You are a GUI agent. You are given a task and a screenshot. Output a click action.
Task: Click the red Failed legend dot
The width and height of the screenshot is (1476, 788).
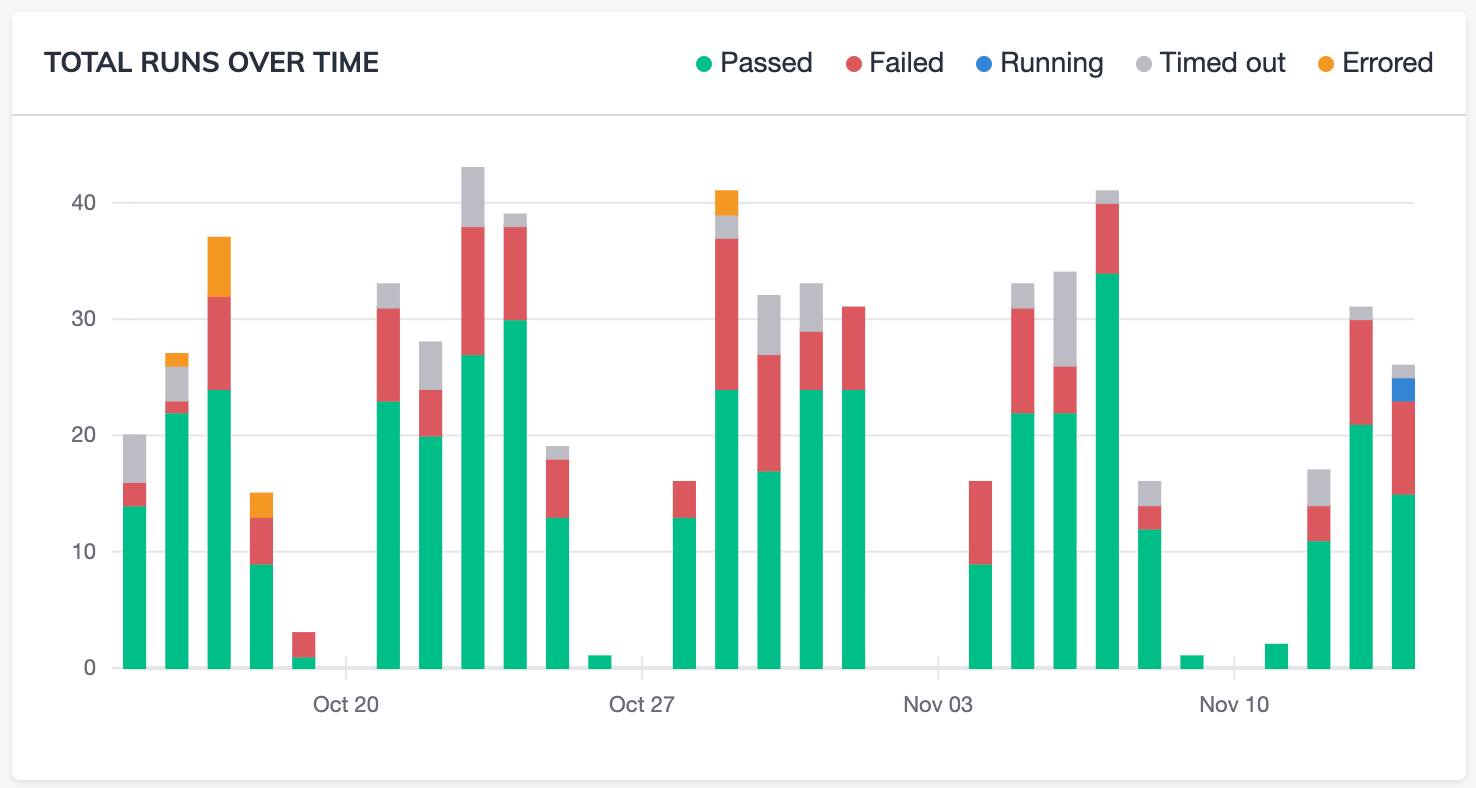pyautogui.click(x=853, y=64)
